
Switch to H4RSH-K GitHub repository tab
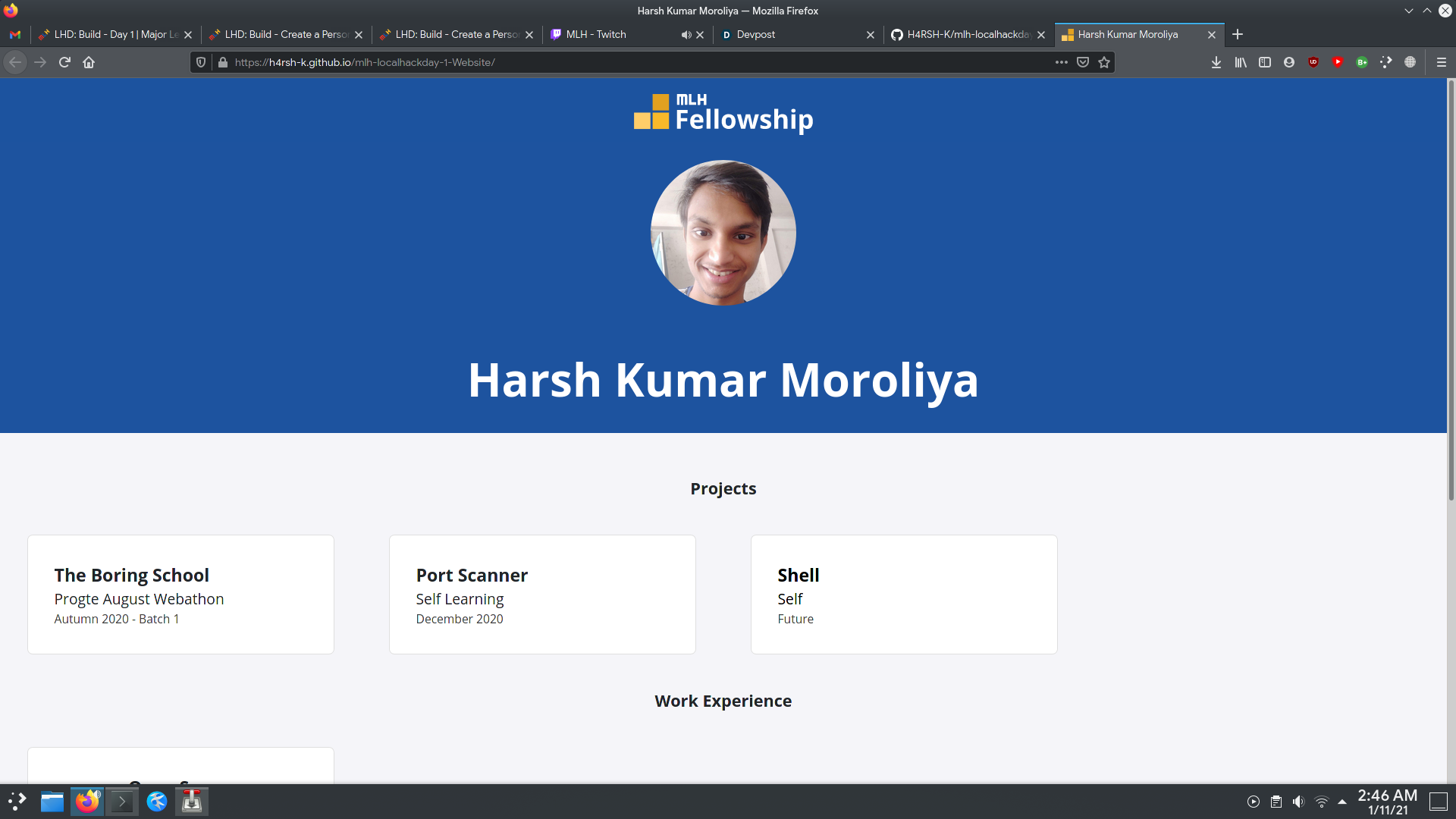(x=963, y=35)
